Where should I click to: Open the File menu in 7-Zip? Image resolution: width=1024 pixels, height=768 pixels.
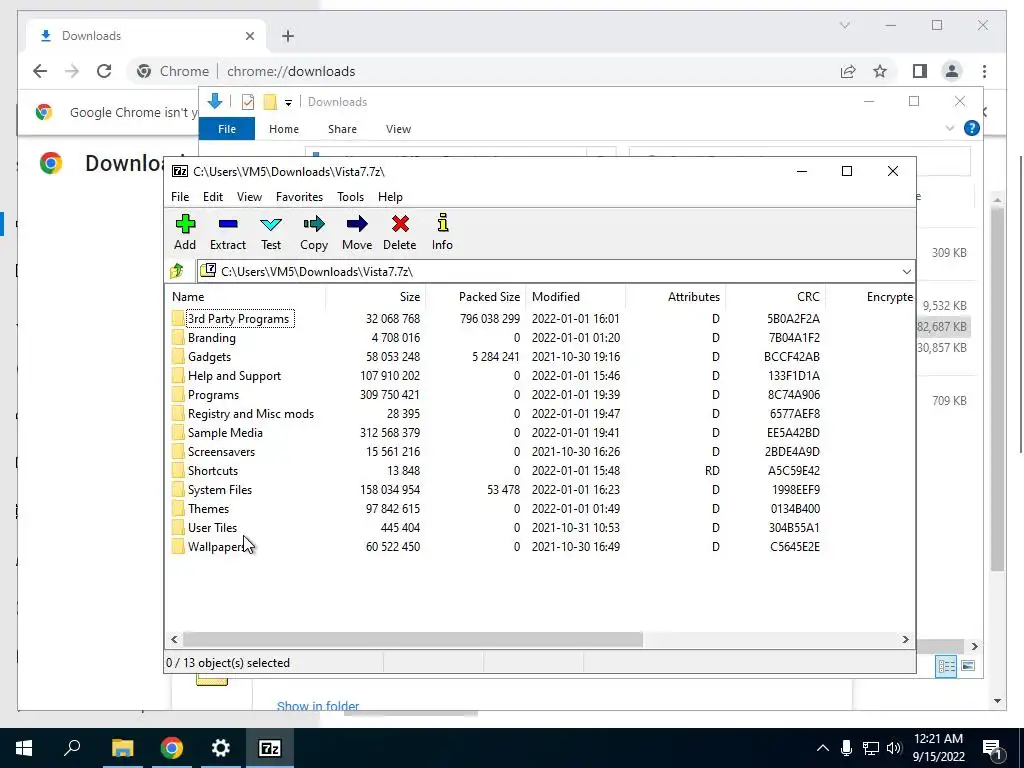pos(180,197)
